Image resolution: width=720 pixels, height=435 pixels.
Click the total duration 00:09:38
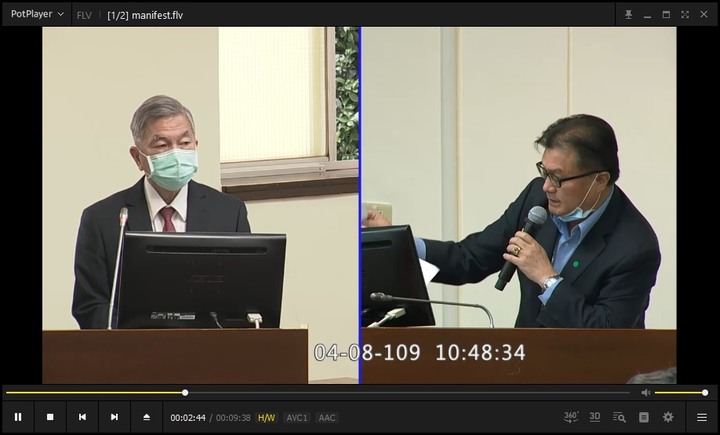233,418
